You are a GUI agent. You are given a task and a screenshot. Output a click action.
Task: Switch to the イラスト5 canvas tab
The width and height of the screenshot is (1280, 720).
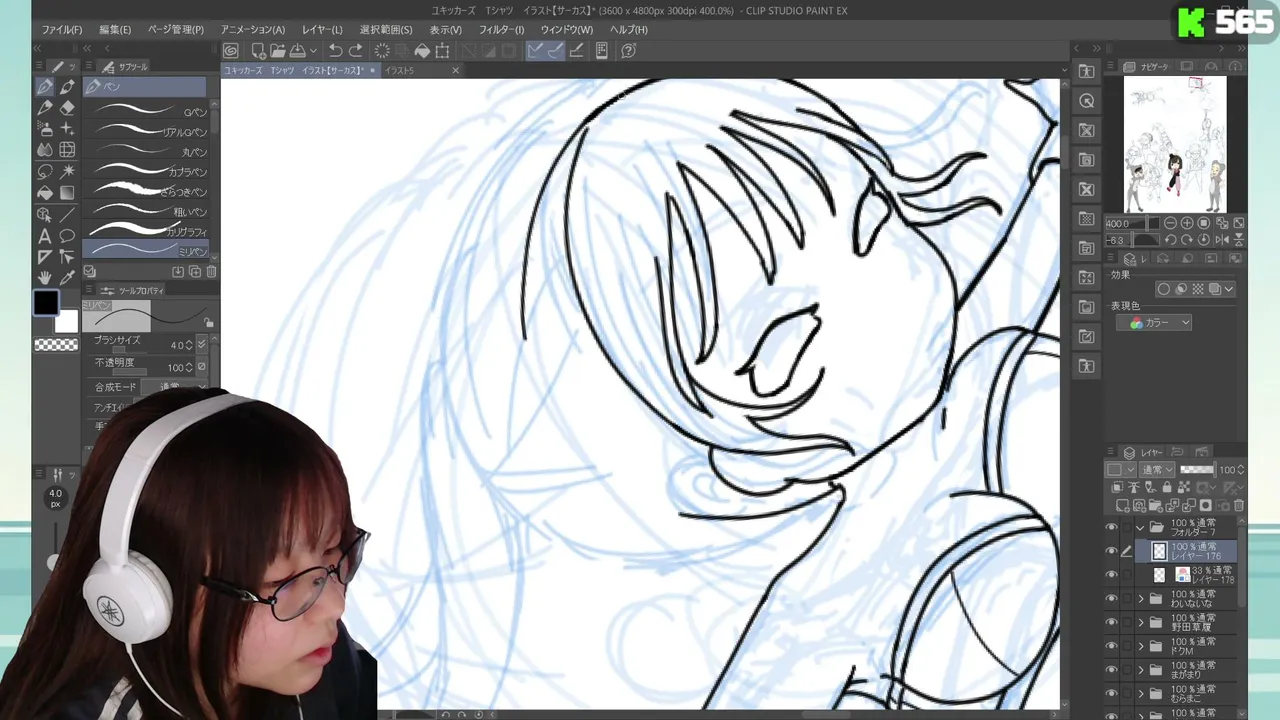[x=400, y=71]
